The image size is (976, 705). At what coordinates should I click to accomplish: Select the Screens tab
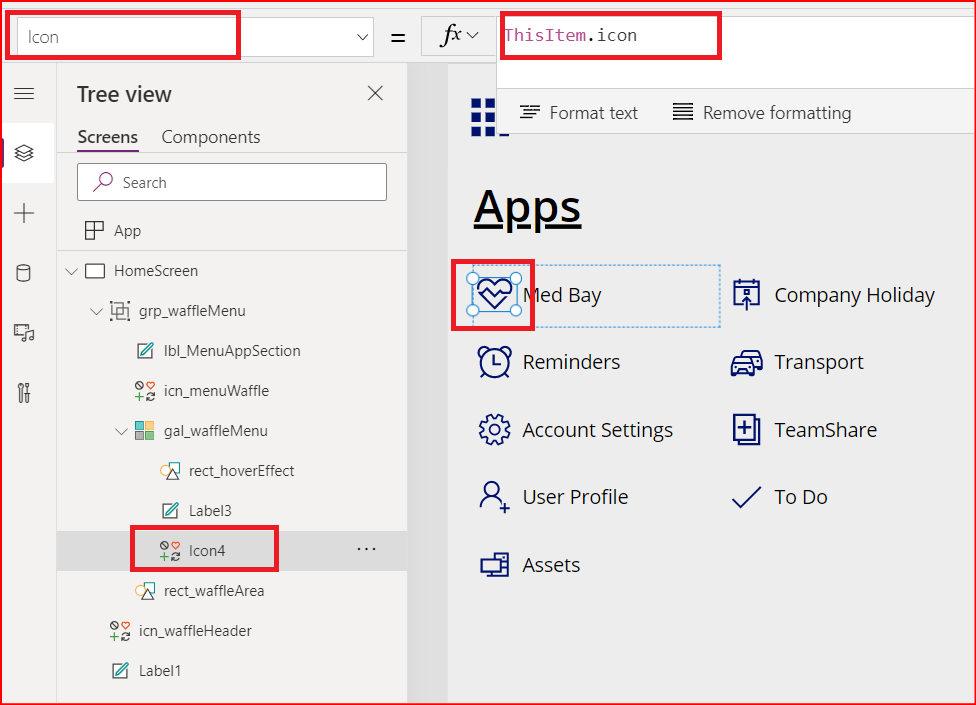pos(107,137)
